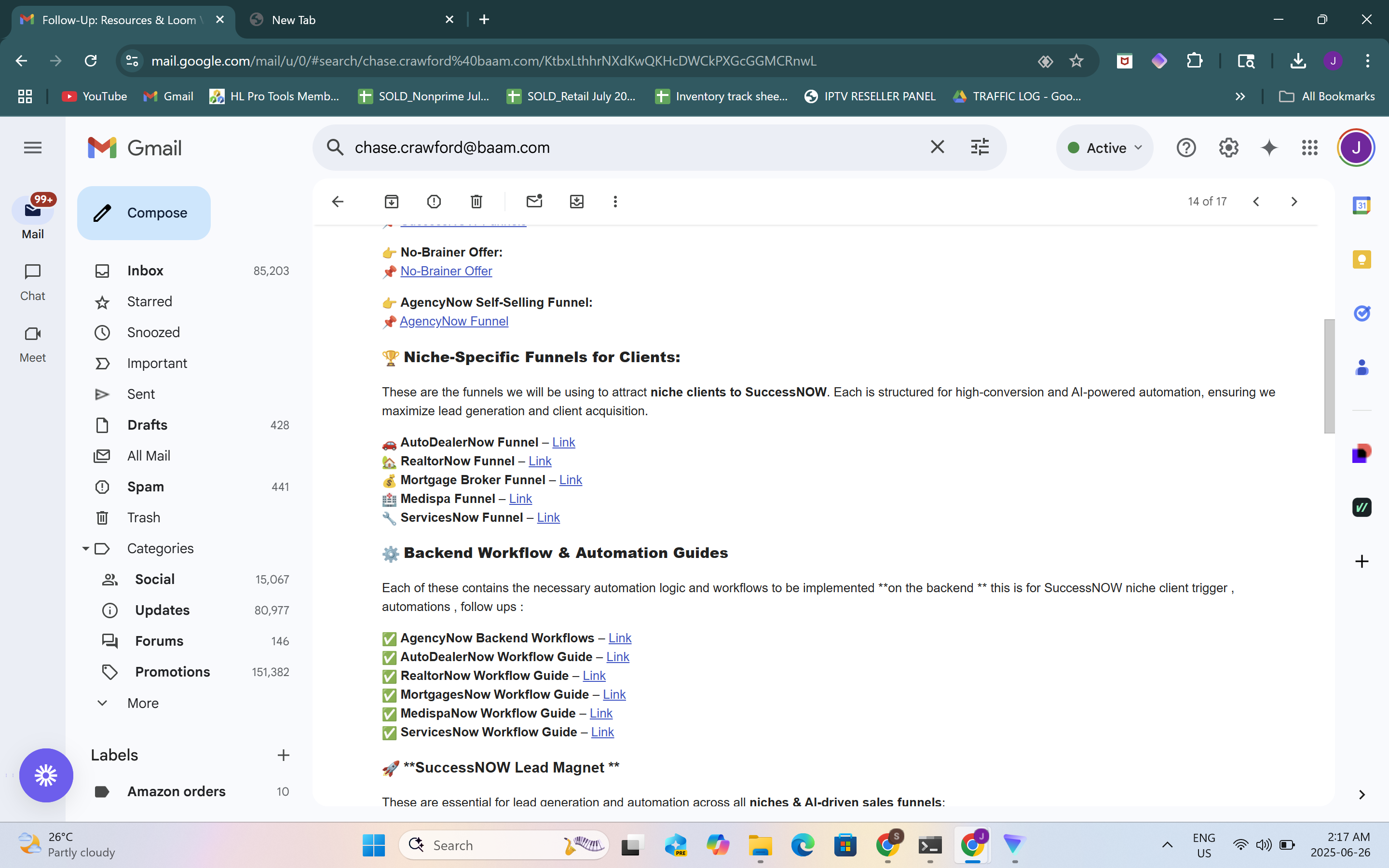Go back to search results
This screenshot has width=1389, height=868.
coord(338,202)
